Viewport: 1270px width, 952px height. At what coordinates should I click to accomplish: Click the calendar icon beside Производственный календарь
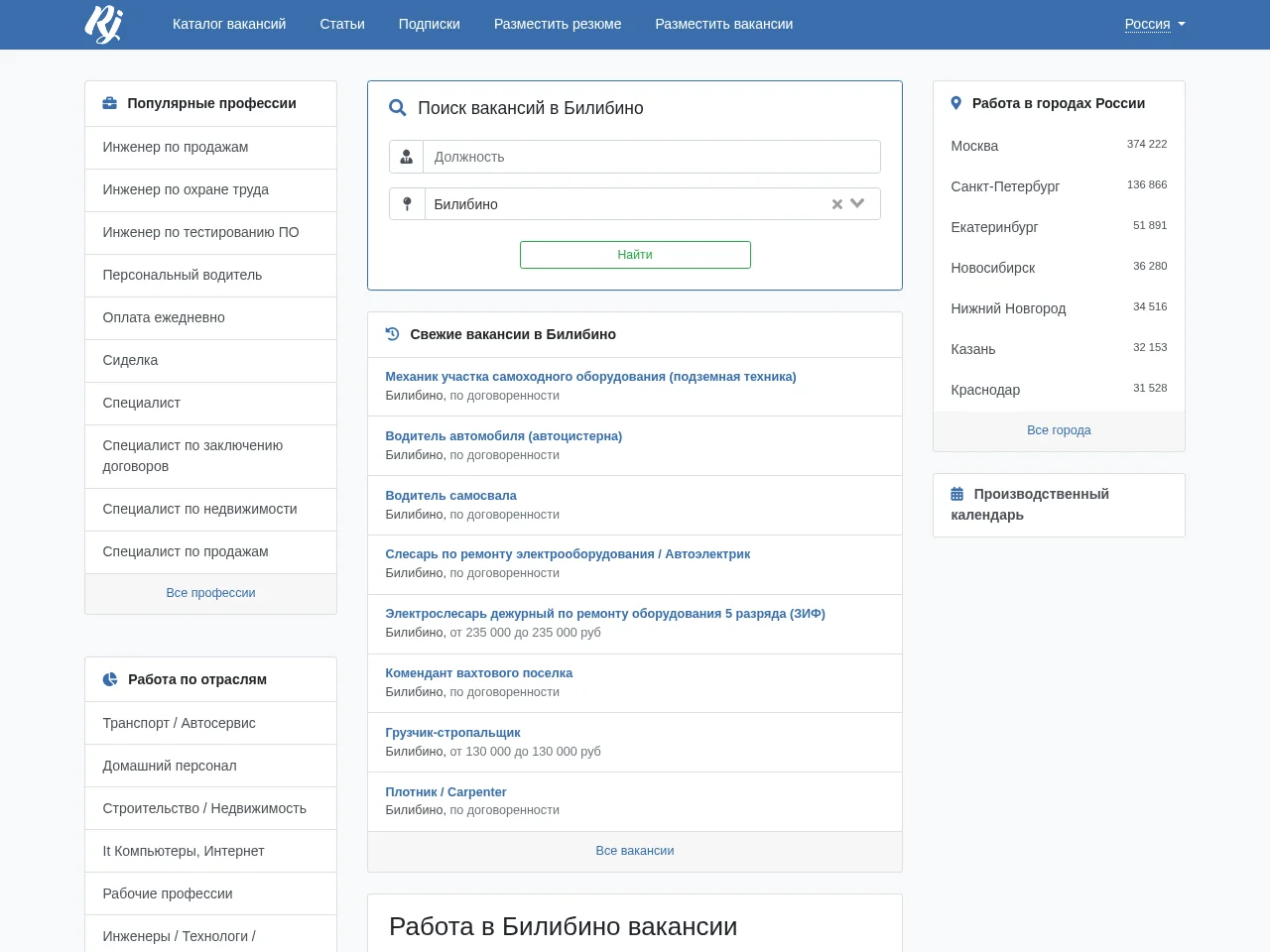point(957,494)
